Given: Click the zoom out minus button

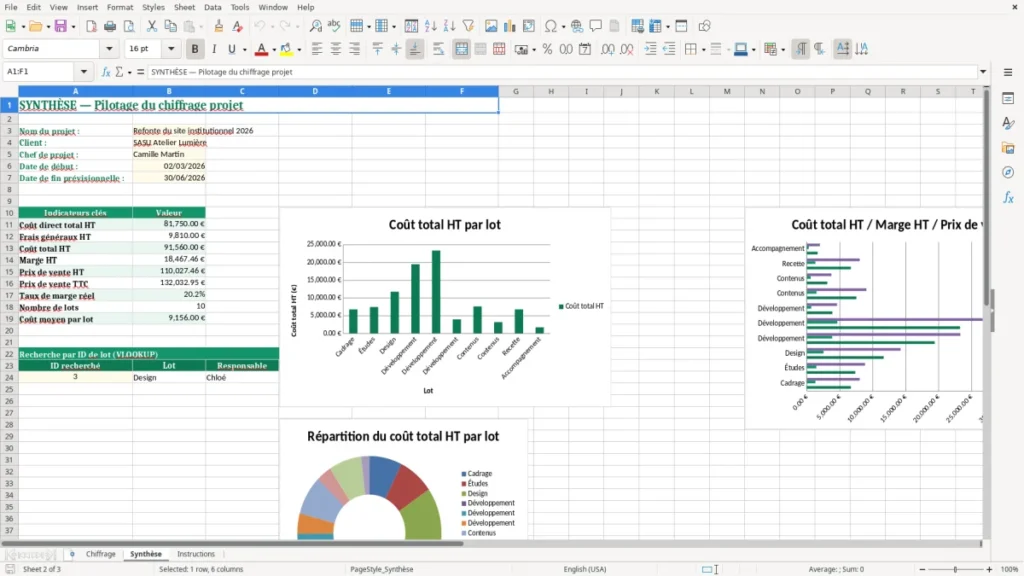Looking at the screenshot, I should click(922, 569).
